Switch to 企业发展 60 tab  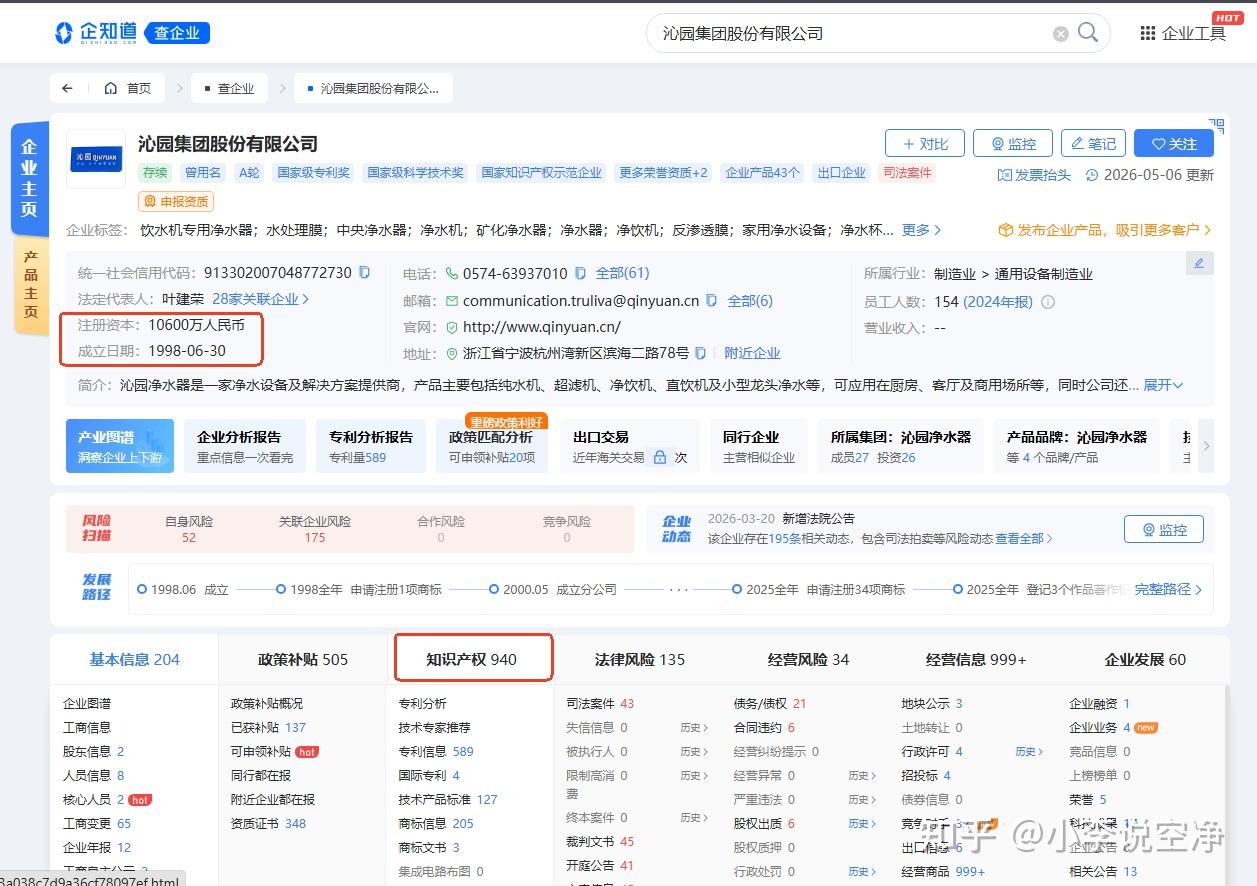tap(1145, 659)
